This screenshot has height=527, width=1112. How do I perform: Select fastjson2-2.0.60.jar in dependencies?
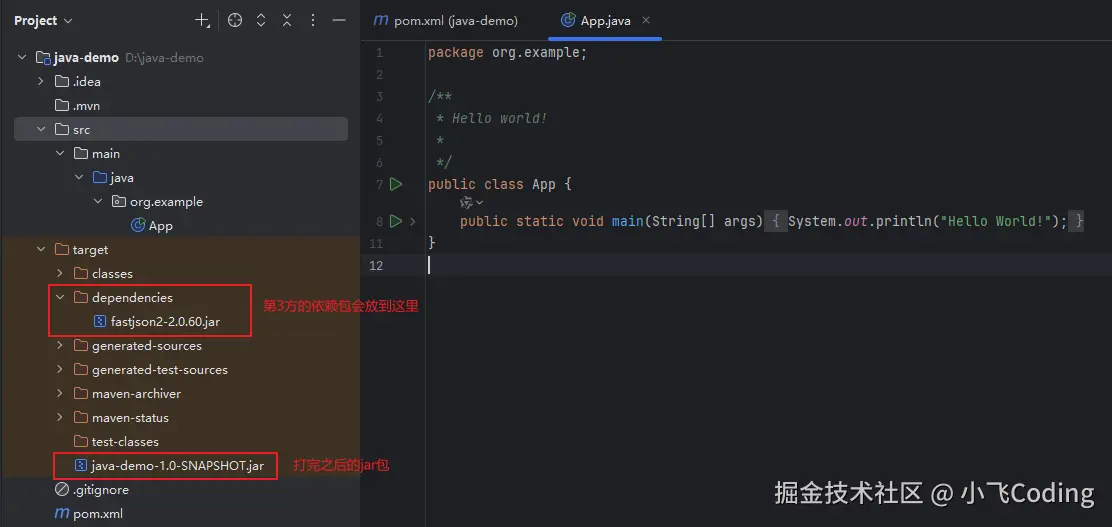coord(164,322)
